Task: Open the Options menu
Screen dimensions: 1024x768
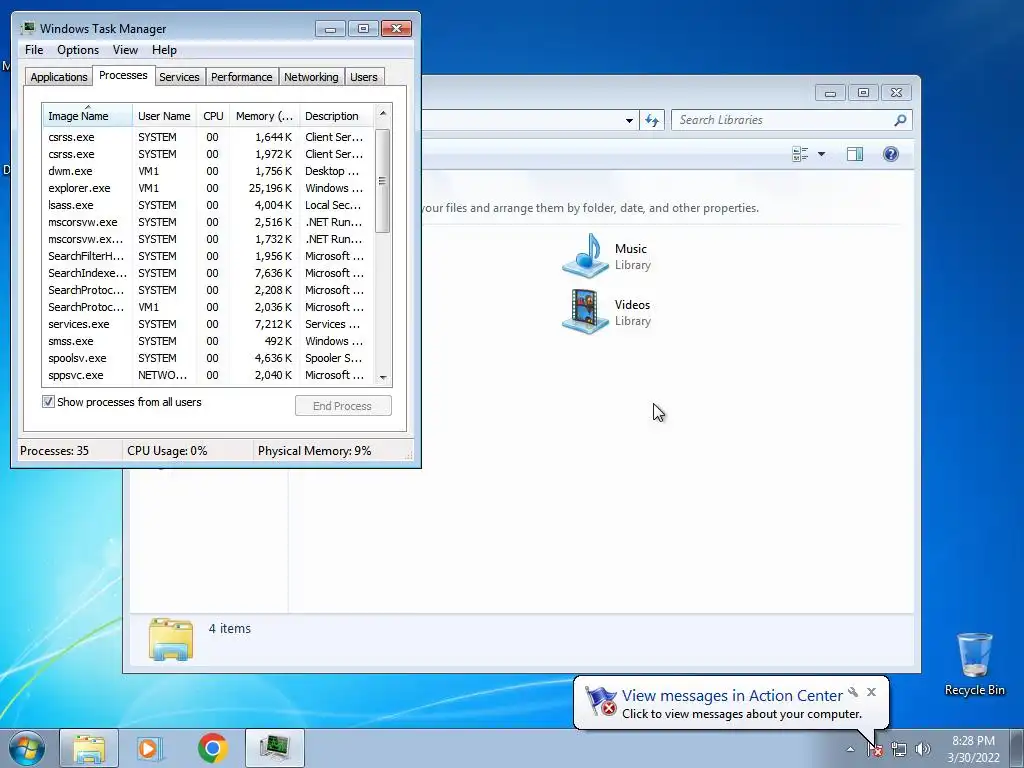Action: click(x=78, y=50)
